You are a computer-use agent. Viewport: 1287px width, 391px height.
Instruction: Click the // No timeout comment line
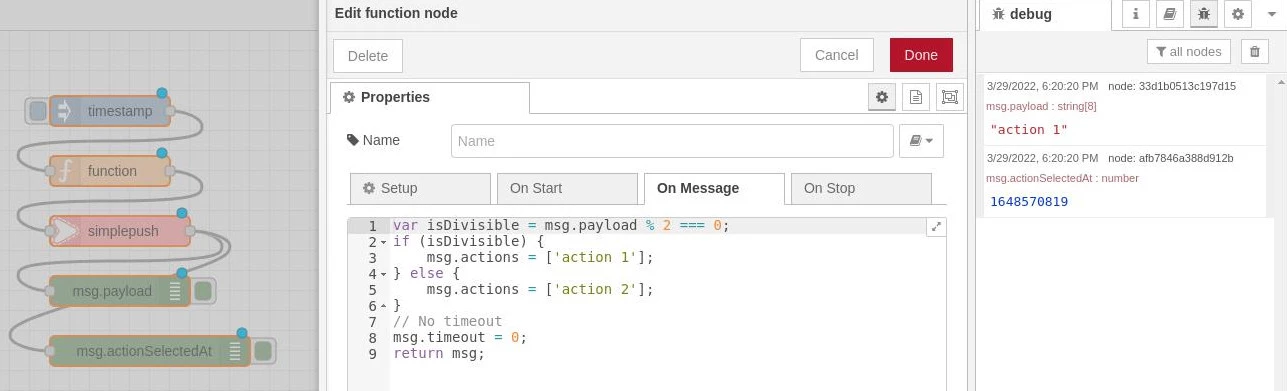click(447, 321)
